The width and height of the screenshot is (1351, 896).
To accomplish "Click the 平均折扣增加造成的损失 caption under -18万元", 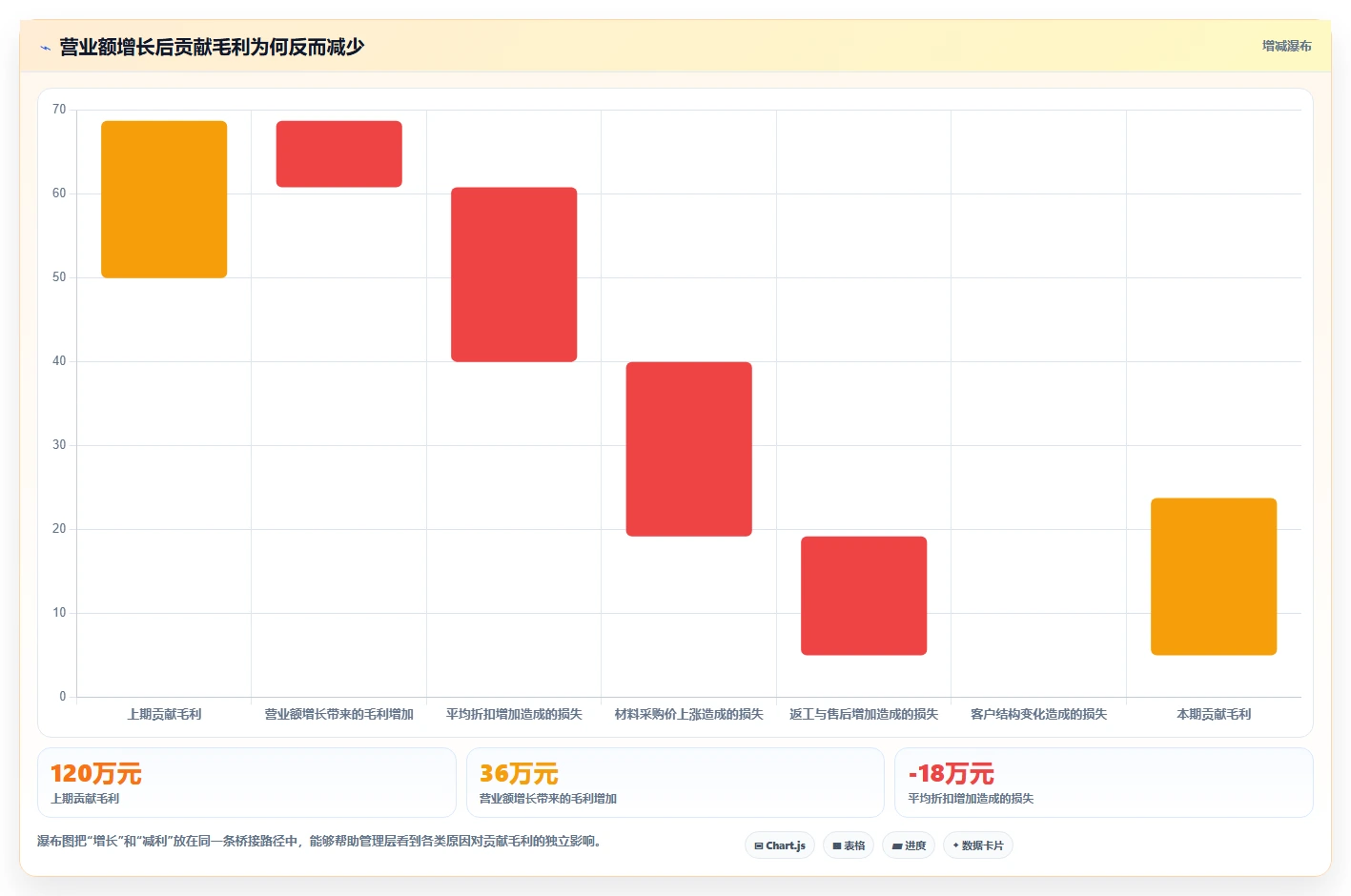I will point(971,799).
